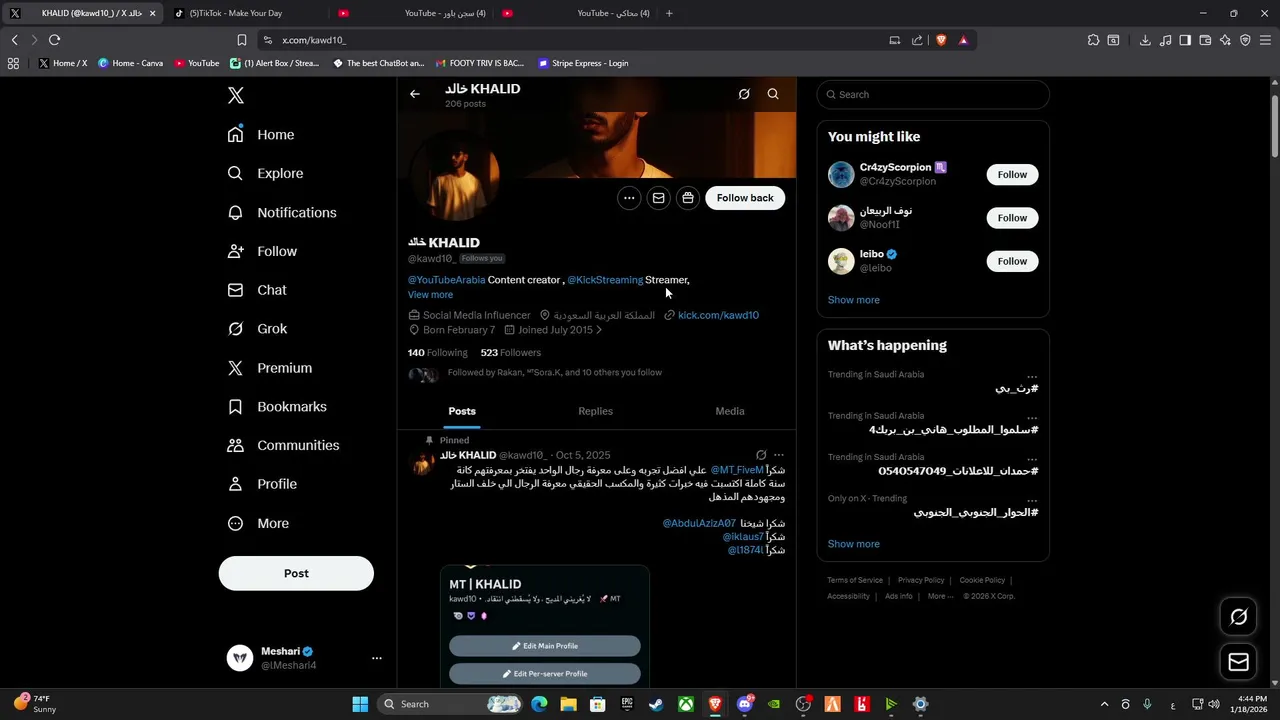Open the @YouTubeArabia mention in bio
Image resolution: width=1280 pixels, height=720 pixels.
[x=446, y=280]
